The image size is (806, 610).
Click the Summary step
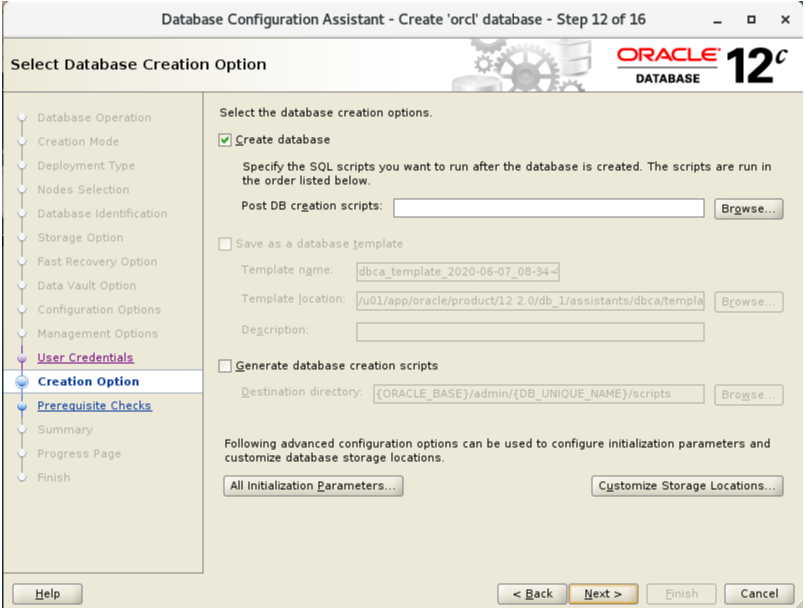point(65,430)
